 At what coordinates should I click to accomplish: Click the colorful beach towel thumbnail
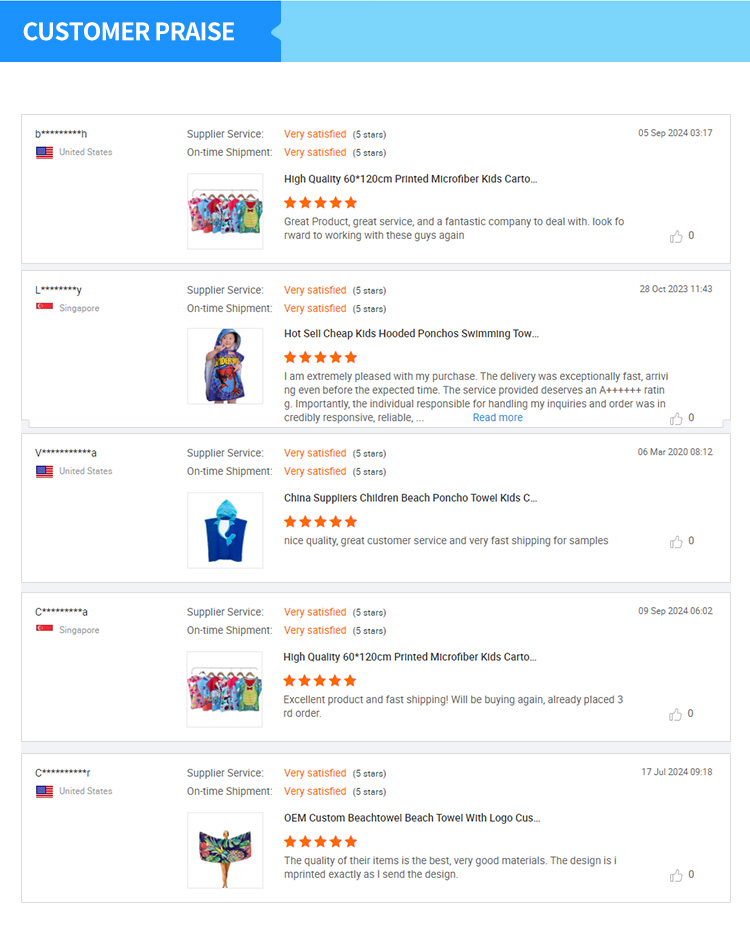[x=225, y=850]
